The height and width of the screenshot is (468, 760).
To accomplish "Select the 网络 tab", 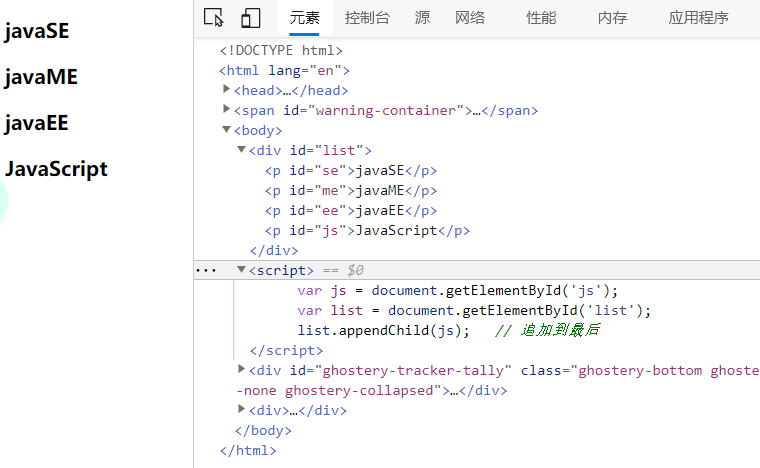I will pyautogui.click(x=470, y=17).
